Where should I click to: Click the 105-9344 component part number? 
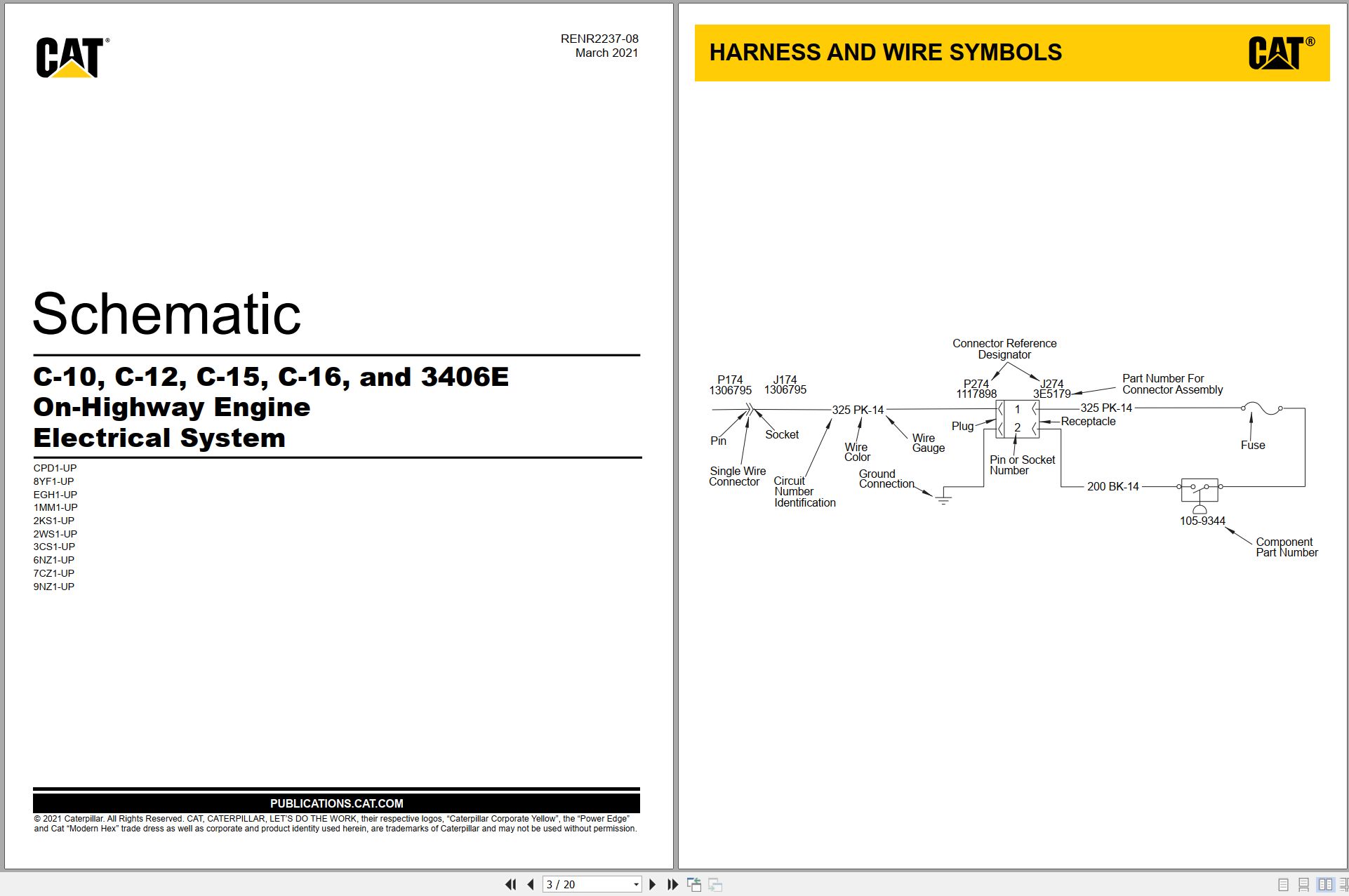tap(1202, 521)
